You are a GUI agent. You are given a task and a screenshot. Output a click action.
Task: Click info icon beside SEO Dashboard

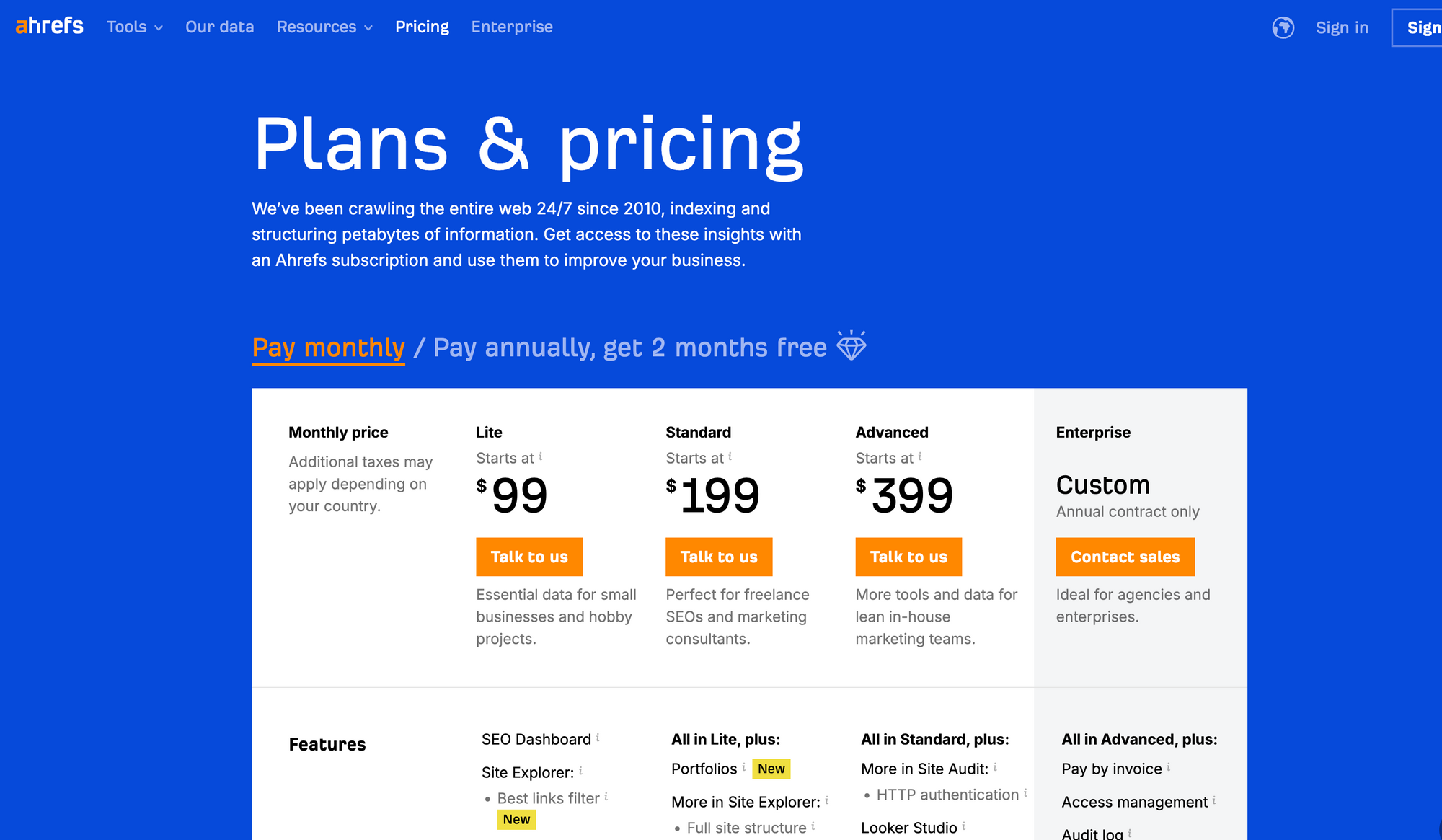(598, 738)
